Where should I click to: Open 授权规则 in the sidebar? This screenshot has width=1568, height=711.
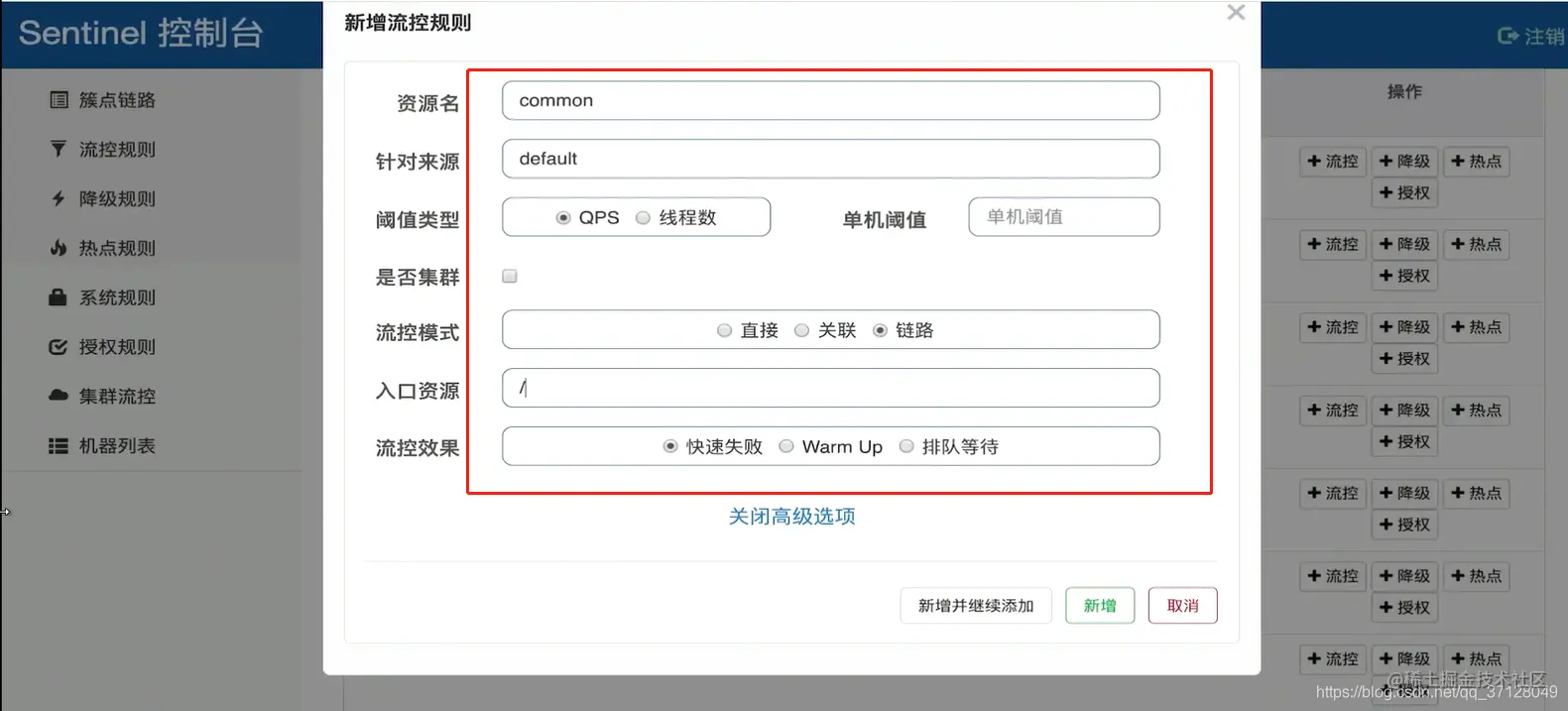pos(117,347)
